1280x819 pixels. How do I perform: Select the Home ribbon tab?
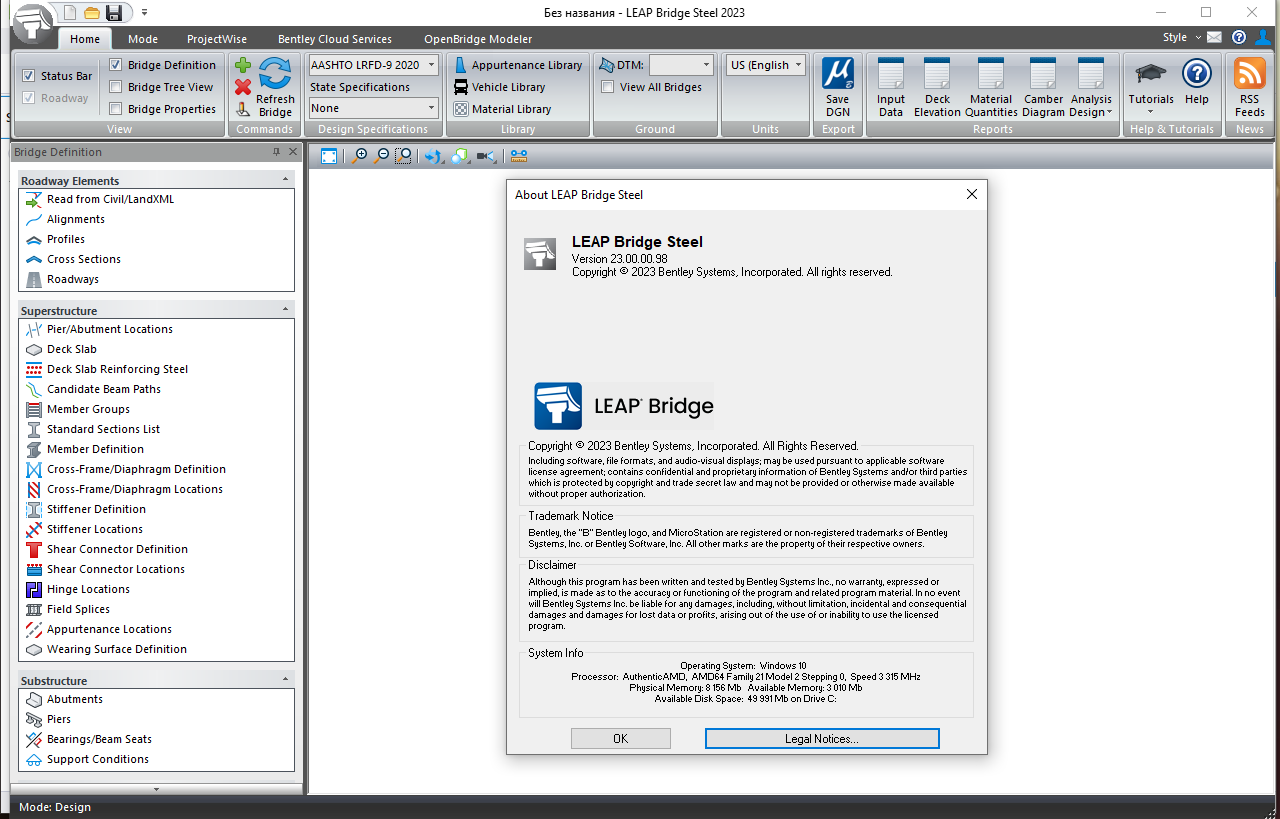click(85, 39)
